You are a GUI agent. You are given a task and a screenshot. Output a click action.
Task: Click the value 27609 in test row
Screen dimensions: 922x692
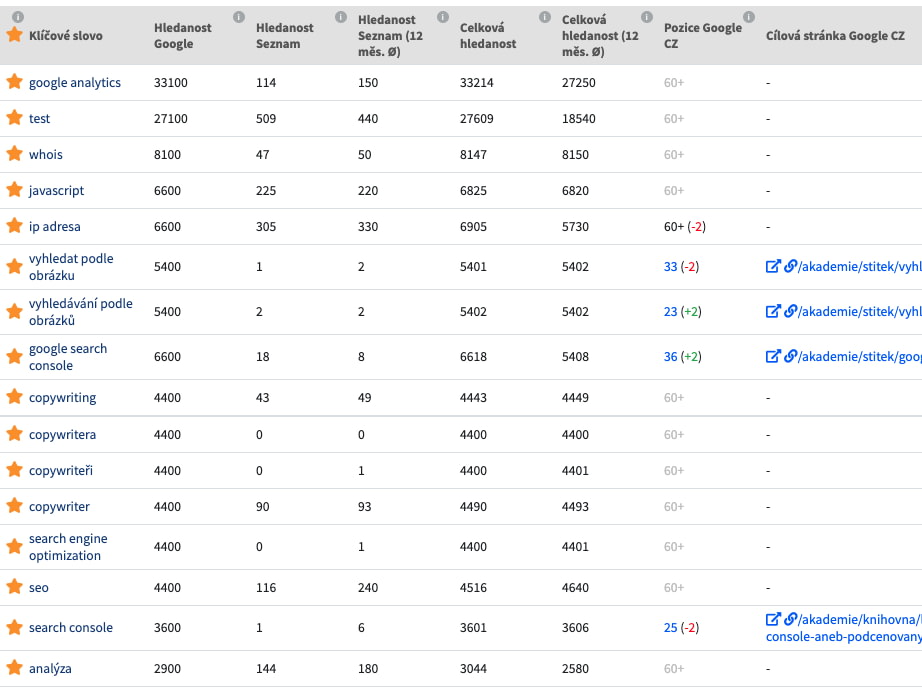476,118
